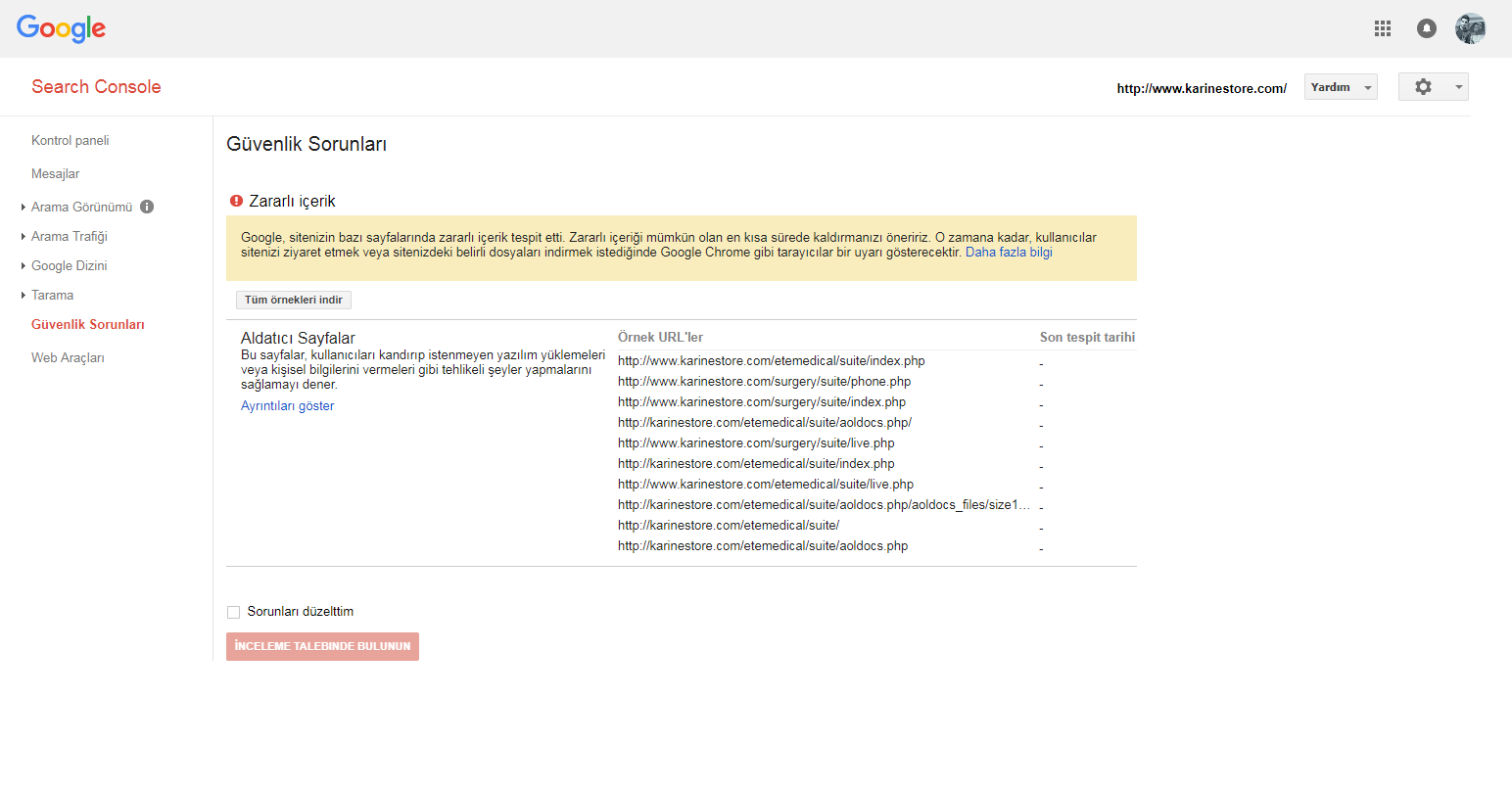Image resolution: width=1512 pixels, height=791 pixels.
Task: Open the Yardım dropdown
Action: point(1341,87)
